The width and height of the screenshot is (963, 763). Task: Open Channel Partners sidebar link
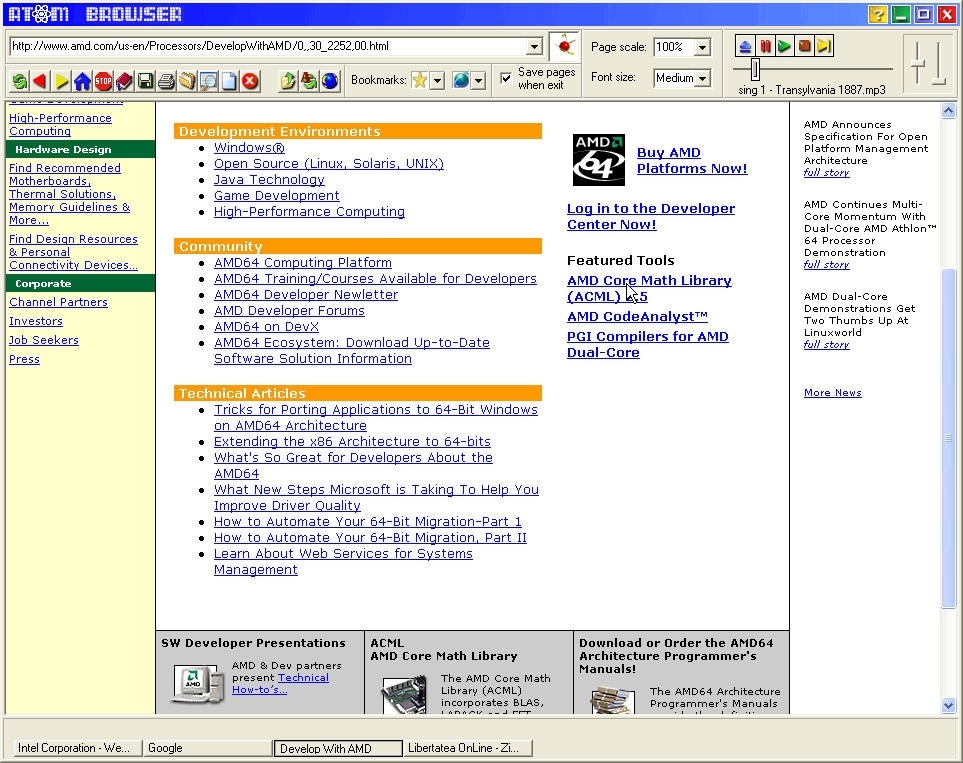point(58,302)
